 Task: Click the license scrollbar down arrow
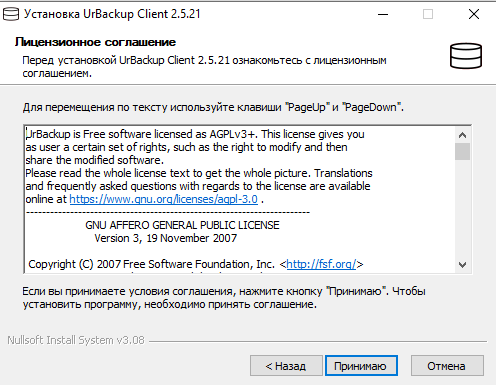462,265
